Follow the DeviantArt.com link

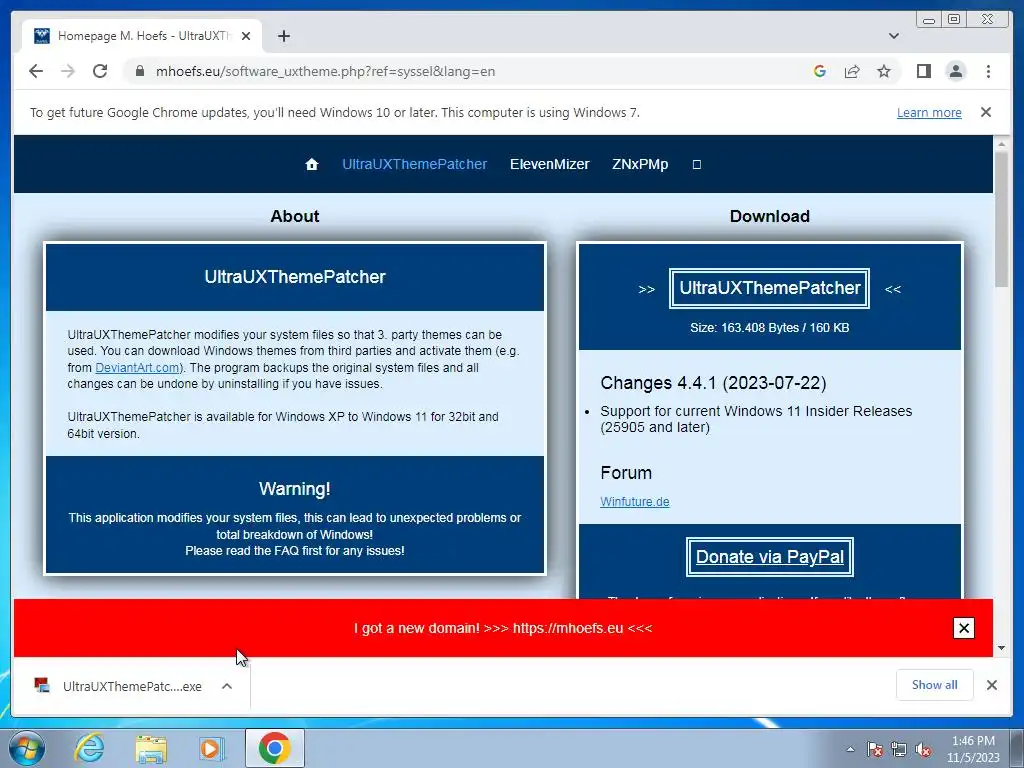point(137,368)
